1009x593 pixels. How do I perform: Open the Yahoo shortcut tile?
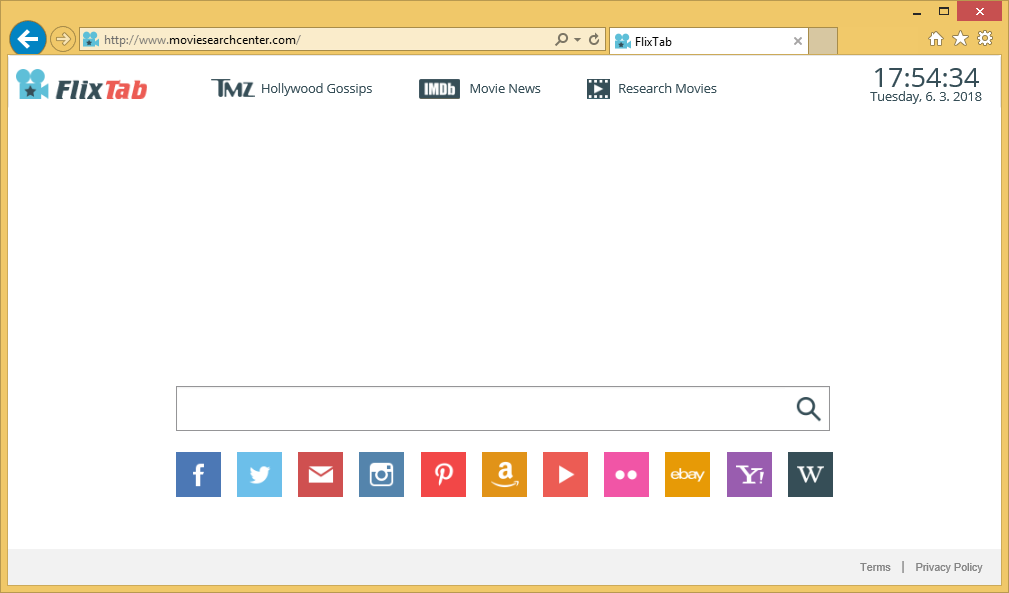(x=749, y=474)
